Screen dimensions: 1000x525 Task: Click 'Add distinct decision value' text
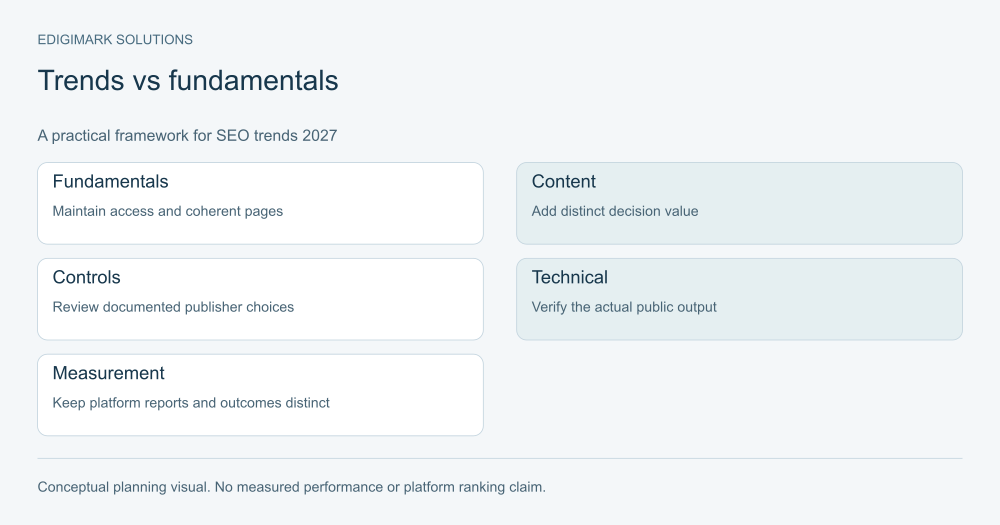[615, 211]
